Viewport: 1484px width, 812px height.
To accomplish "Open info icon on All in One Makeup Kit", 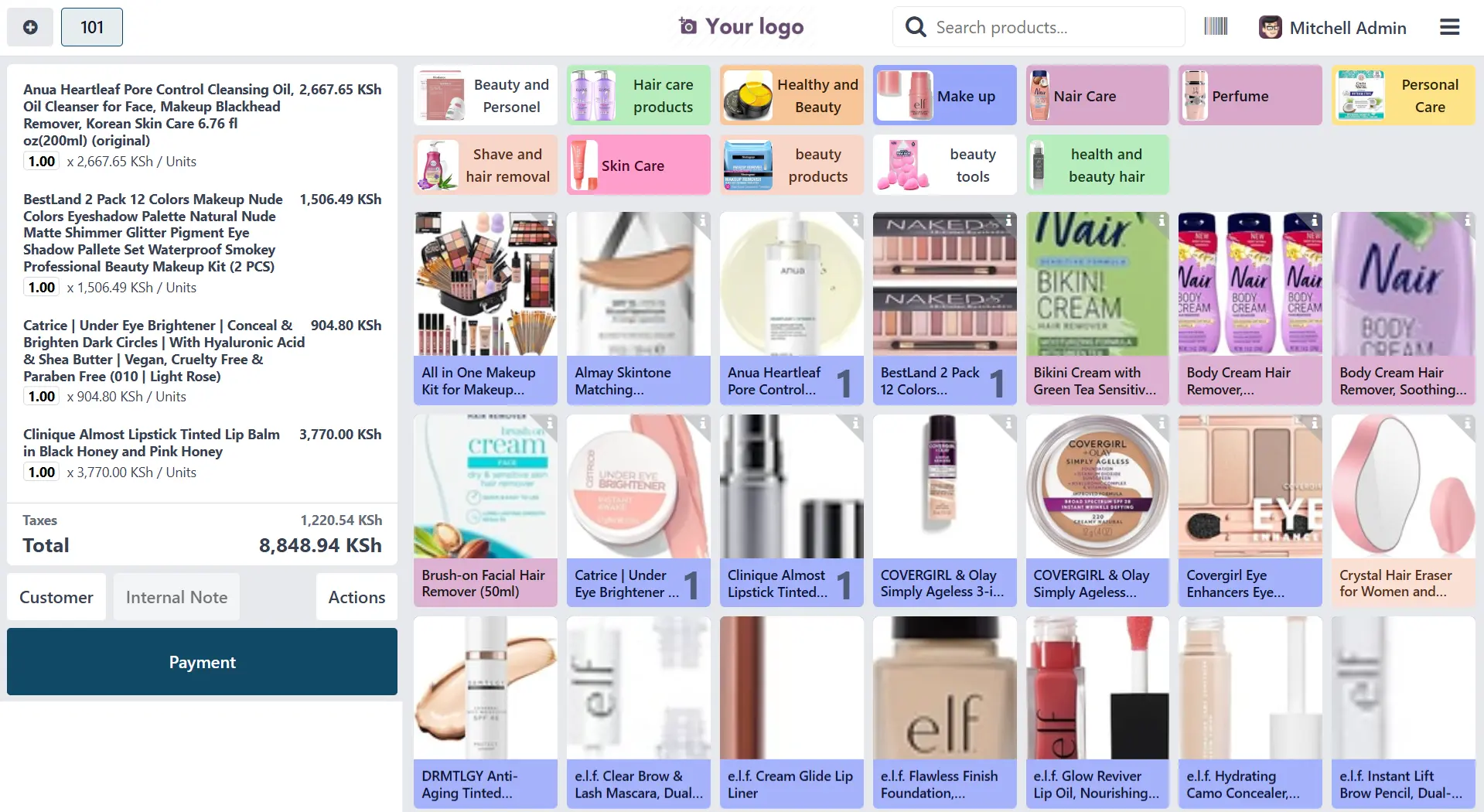I will [x=550, y=220].
